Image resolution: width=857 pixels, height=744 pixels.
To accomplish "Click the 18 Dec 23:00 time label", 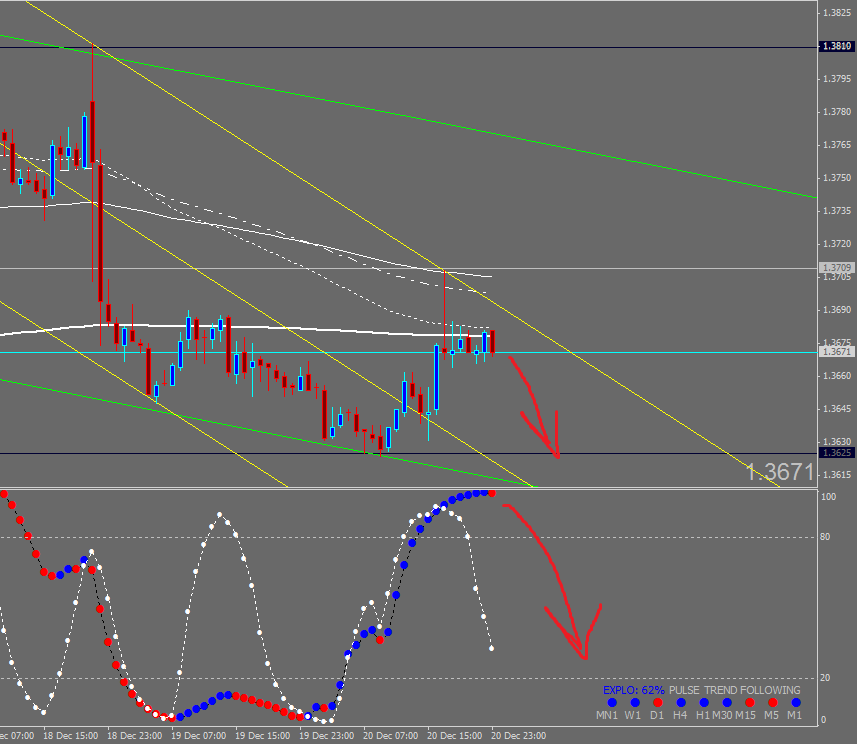I will [x=134, y=736].
